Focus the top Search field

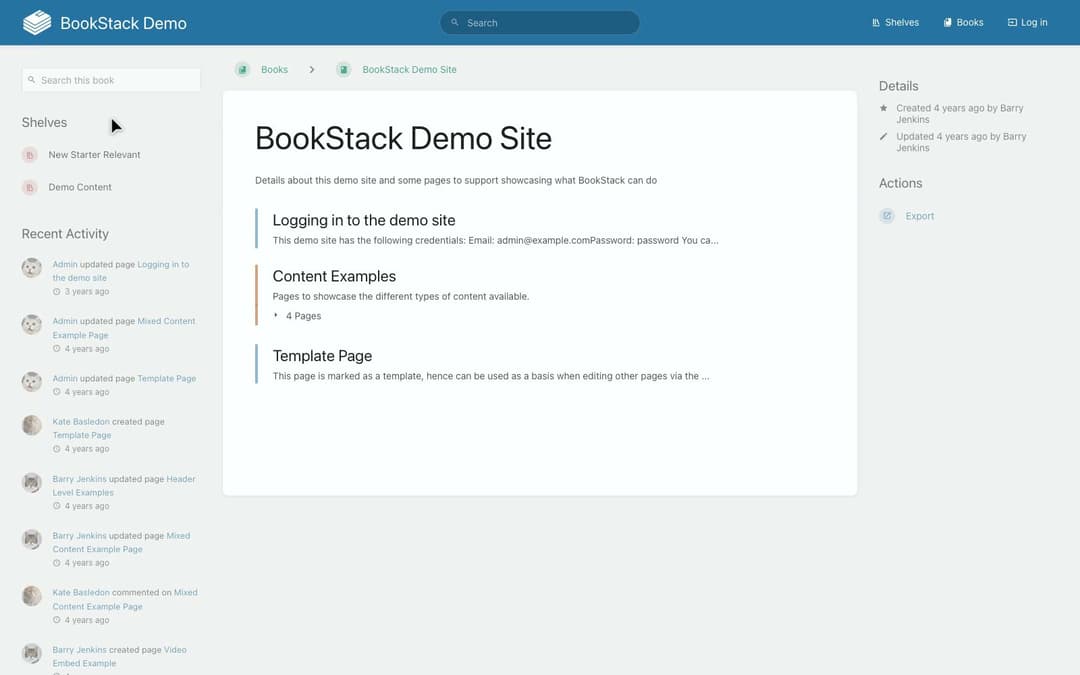tap(539, 23)
